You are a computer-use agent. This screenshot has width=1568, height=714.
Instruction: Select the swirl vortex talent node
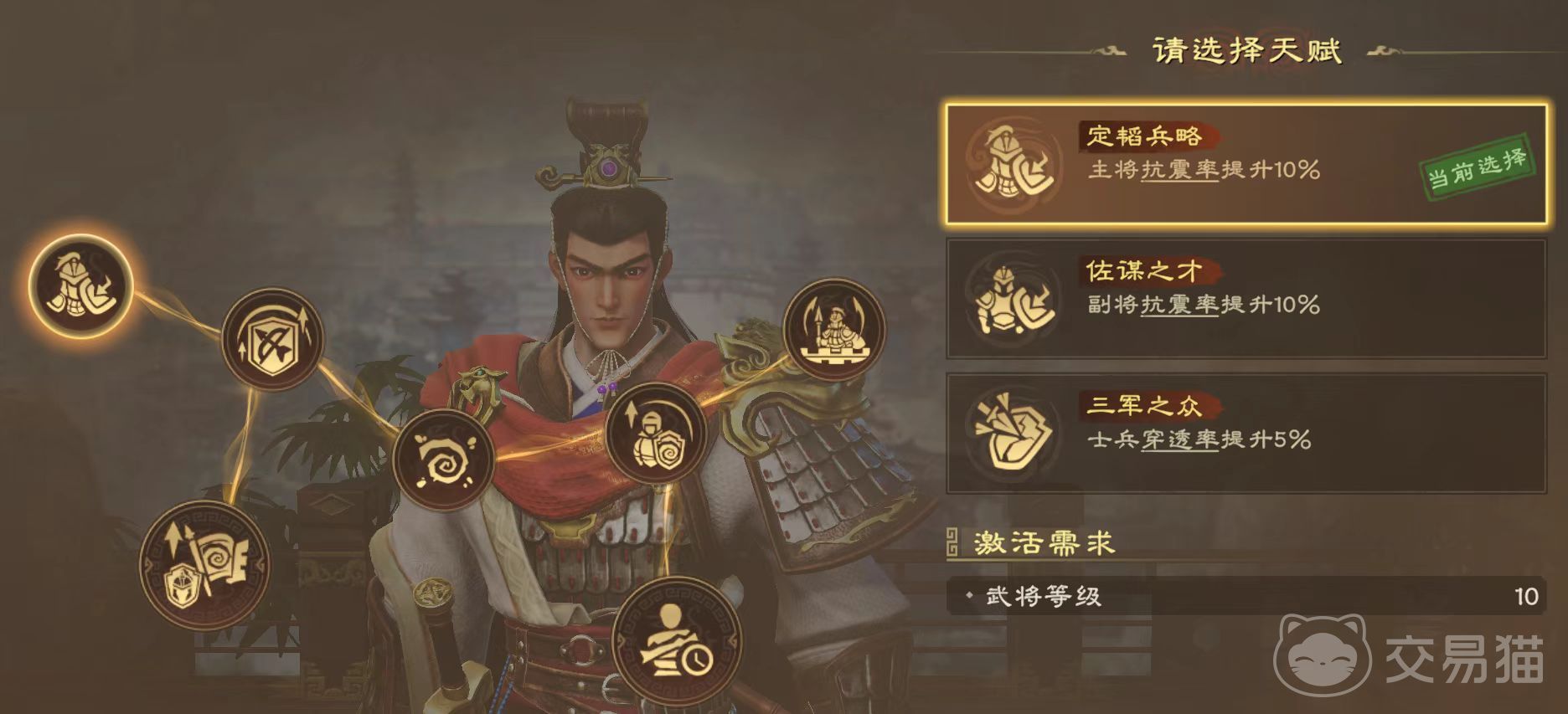(x=444, y=460)
